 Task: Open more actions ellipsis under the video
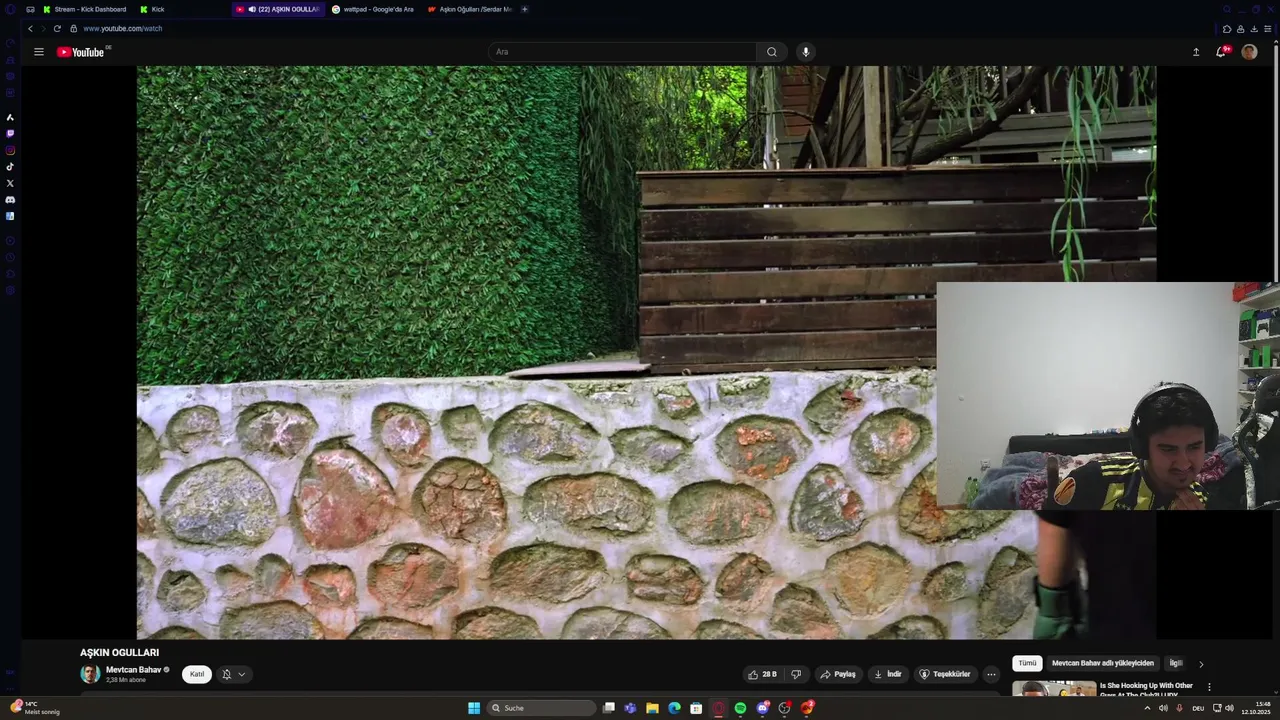[x=991, y=674]
